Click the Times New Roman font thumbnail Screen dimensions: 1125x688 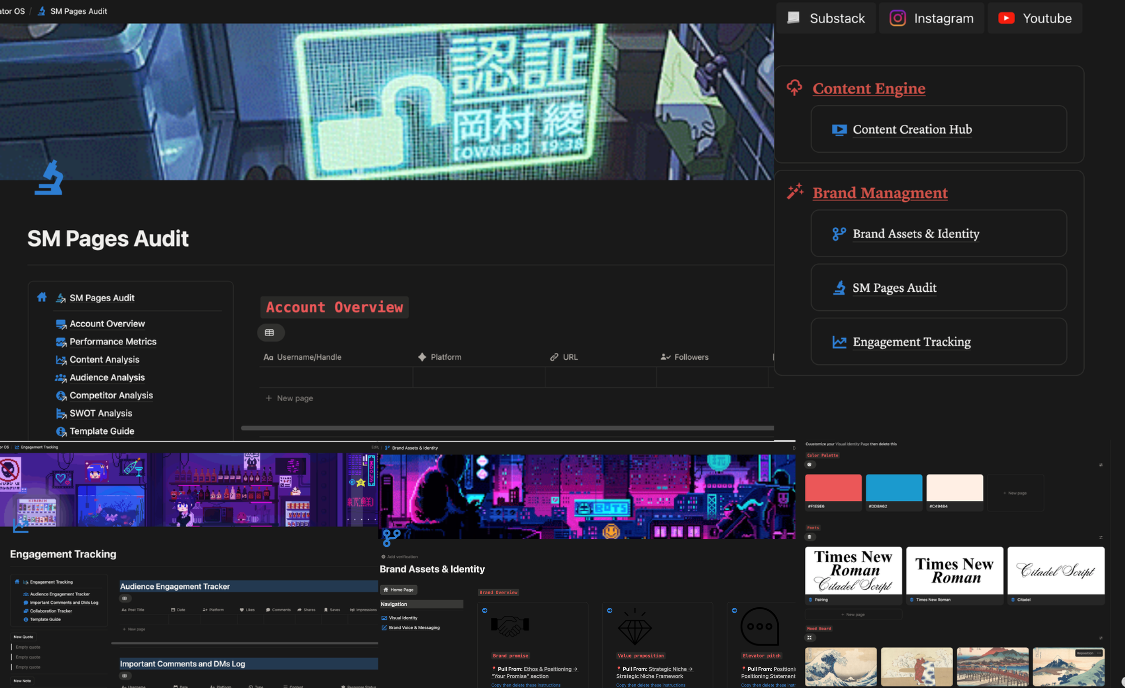click(954, 570)
